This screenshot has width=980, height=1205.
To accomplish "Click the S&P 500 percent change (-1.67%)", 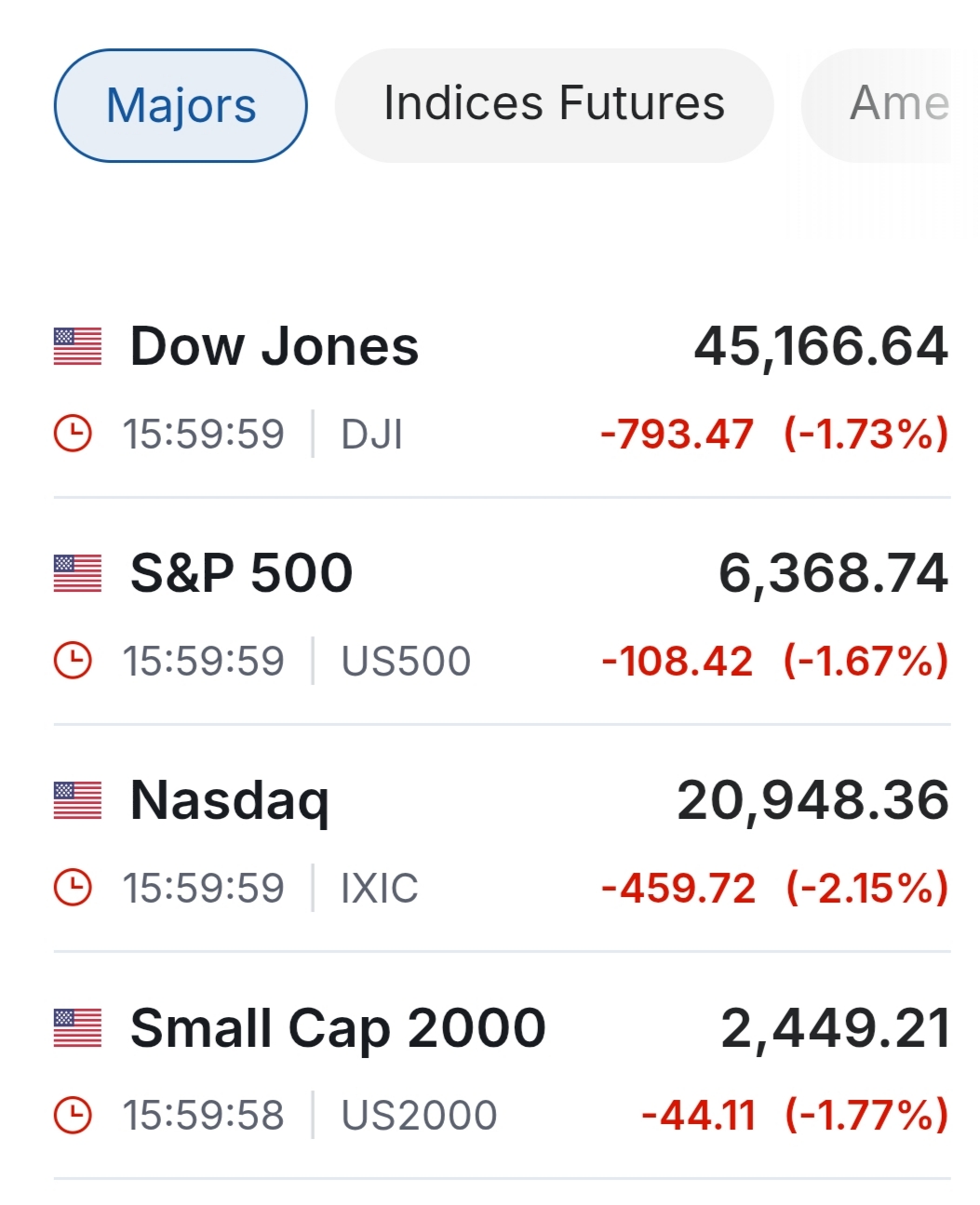I will pos(866,661).
